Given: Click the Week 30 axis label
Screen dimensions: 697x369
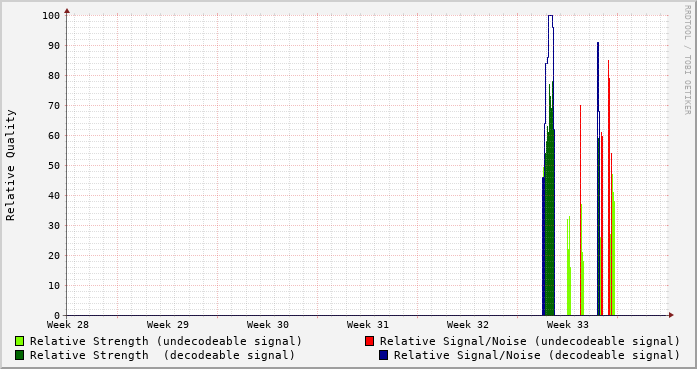Looking at the screenshot, I should (x=268, y=325).
